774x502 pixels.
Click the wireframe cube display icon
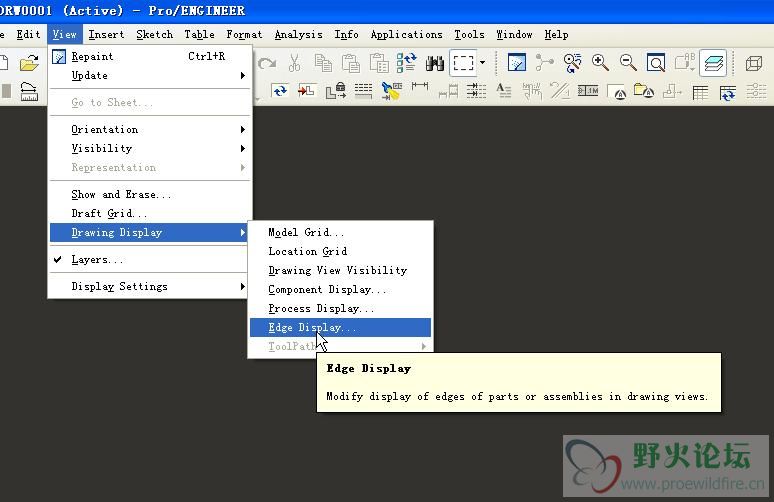pos(754,63)
